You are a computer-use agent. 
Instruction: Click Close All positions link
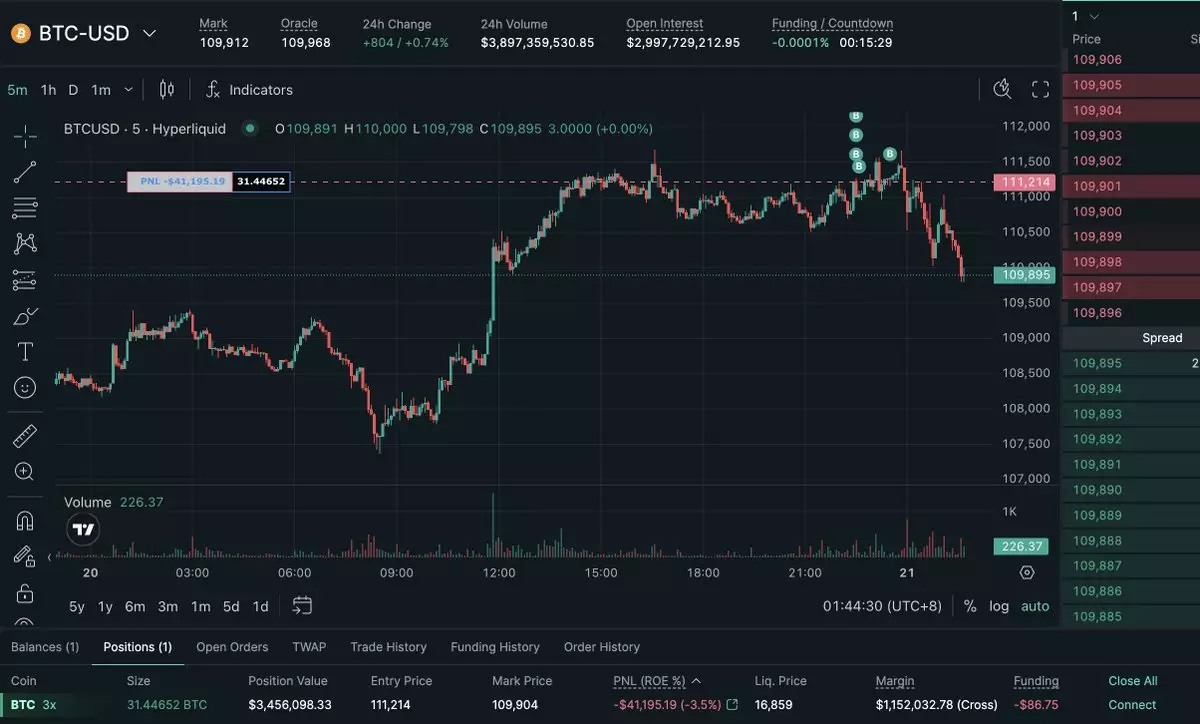coord(1132,681)
